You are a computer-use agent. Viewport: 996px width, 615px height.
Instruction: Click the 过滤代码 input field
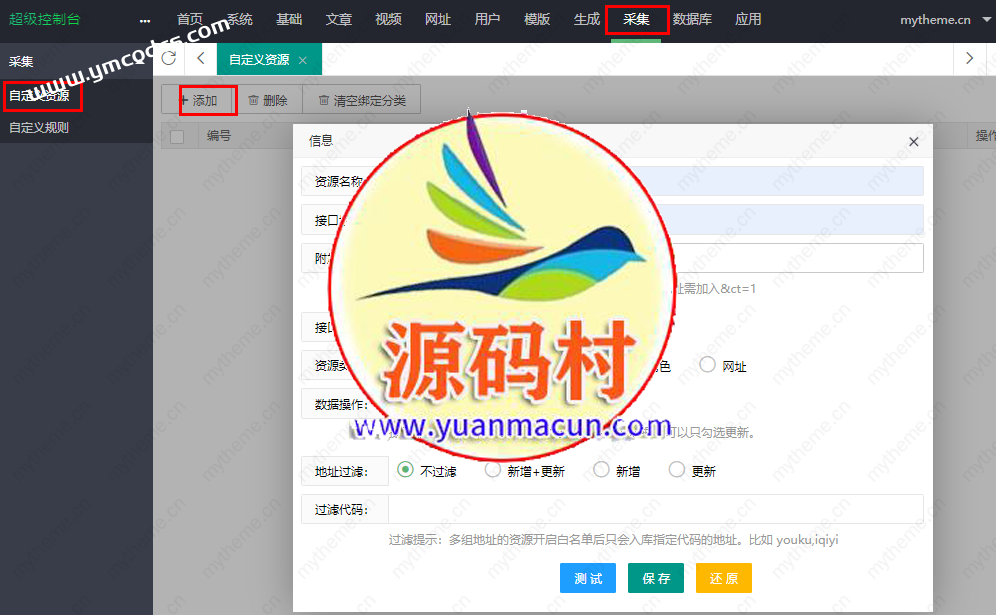coord(655,509)
